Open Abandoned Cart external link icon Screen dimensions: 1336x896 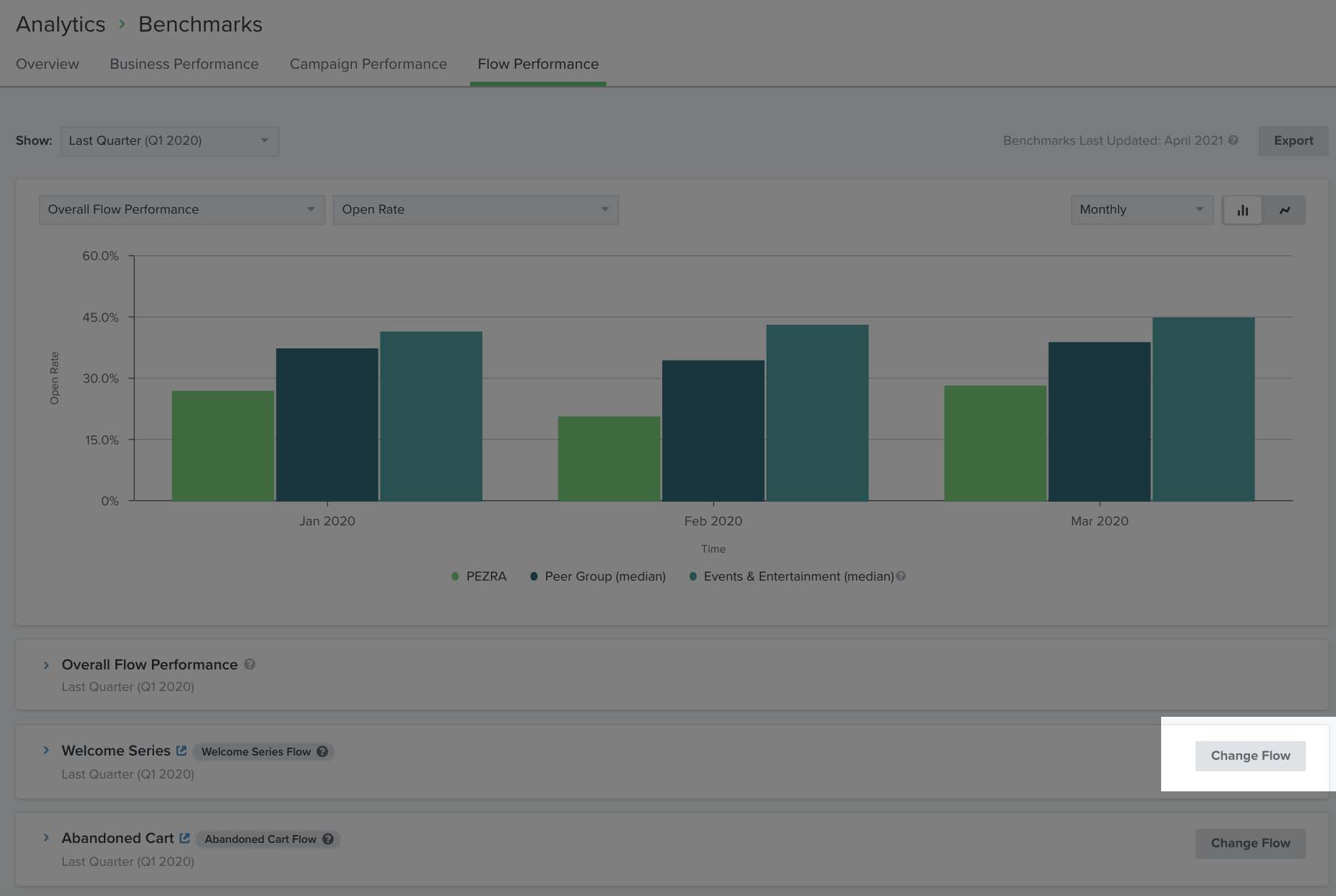(185, 838)
